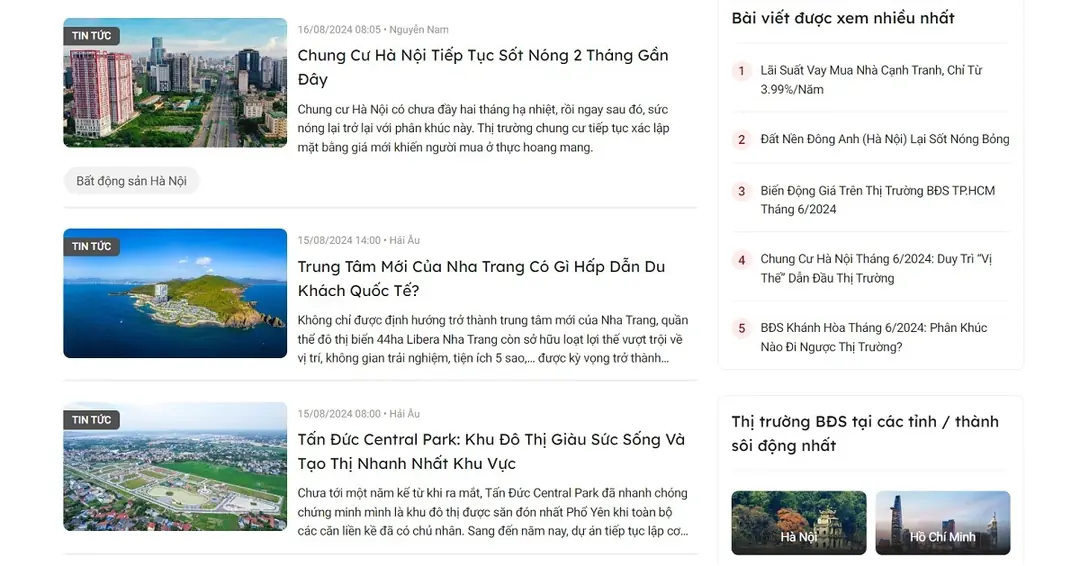Click the 'Bất động sản Hà Nội' tag

(x=132, y=181)
